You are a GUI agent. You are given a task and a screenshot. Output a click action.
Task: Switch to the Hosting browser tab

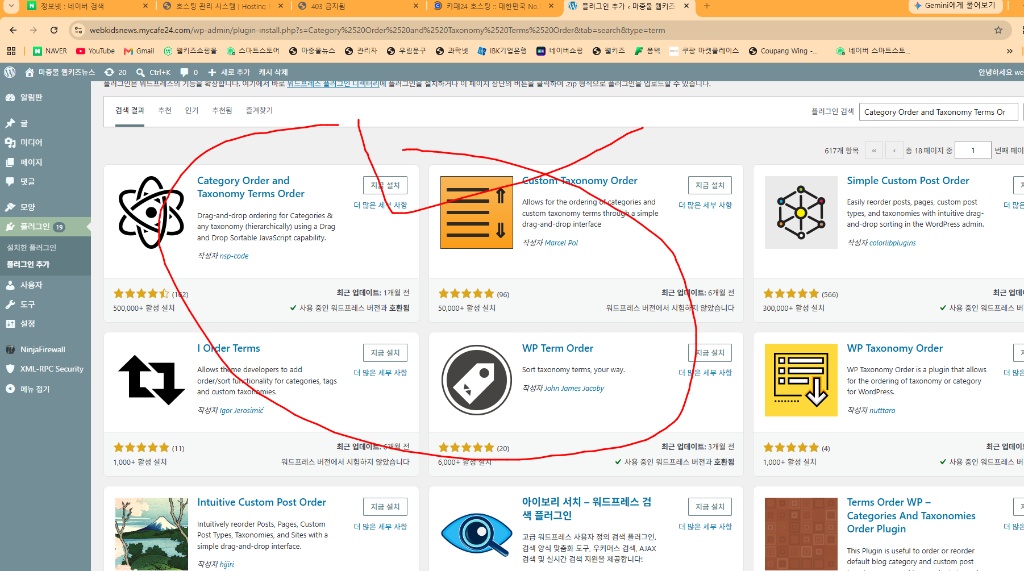[221, 6]
